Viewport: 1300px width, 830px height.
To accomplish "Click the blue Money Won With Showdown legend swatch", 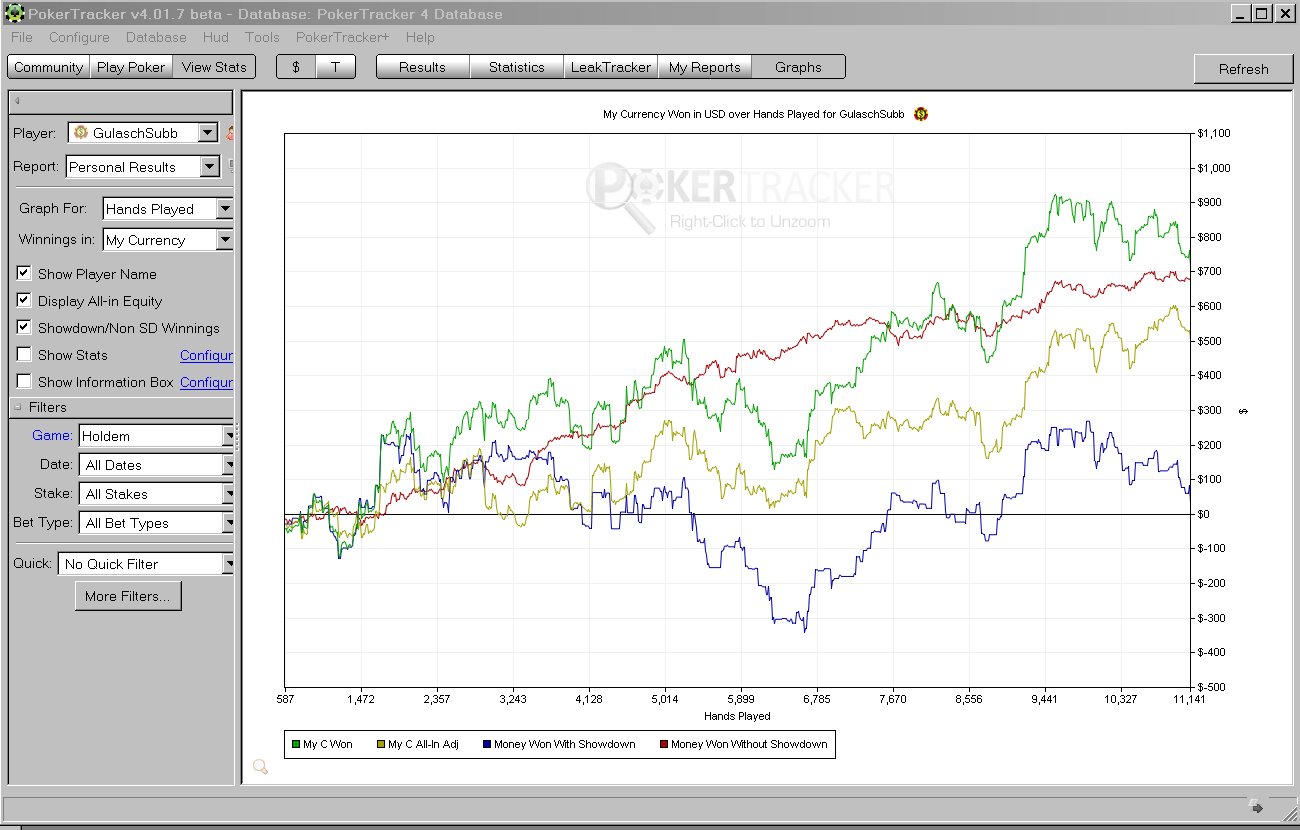I will coord(487,744).
